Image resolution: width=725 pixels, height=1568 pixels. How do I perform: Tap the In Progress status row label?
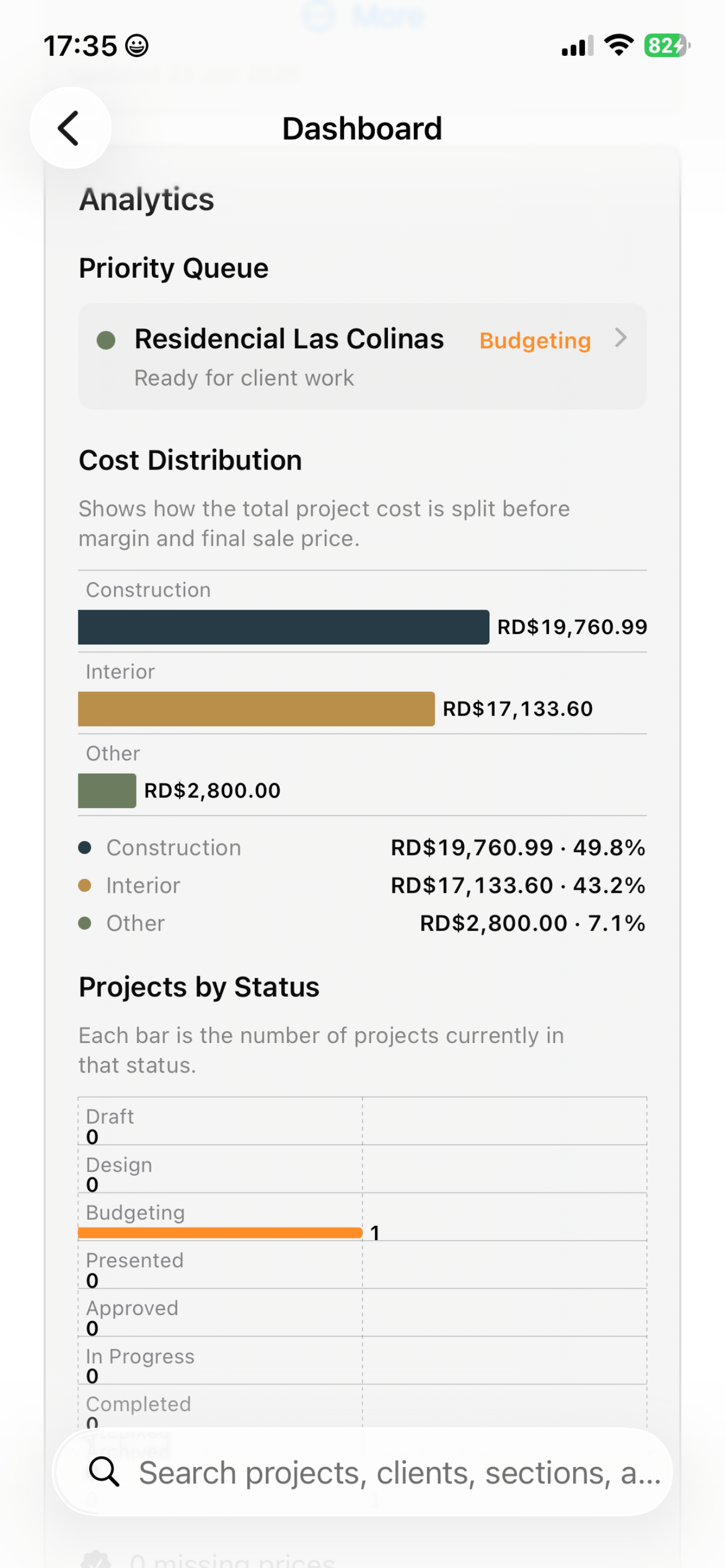[140, 1356]
